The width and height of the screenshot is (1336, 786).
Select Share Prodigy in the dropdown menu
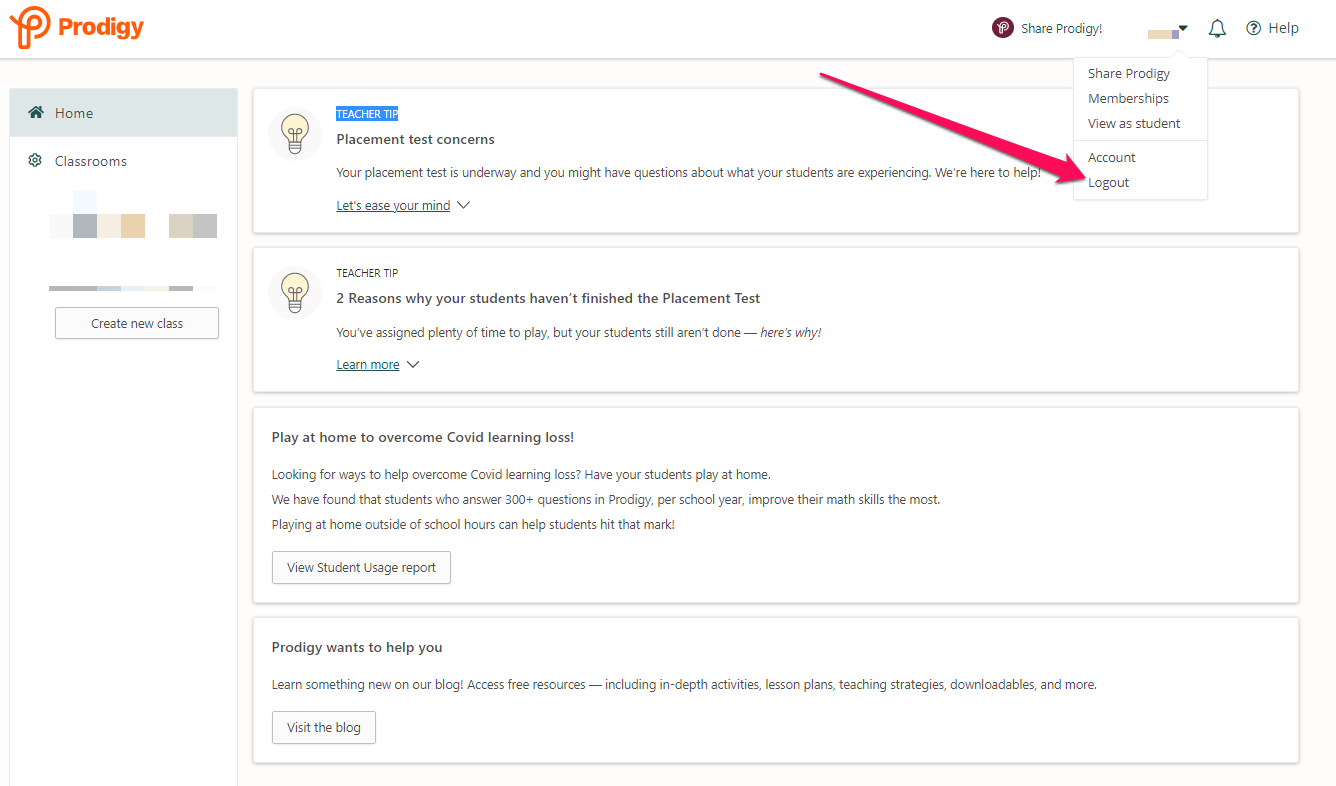tap(1129, 73)
